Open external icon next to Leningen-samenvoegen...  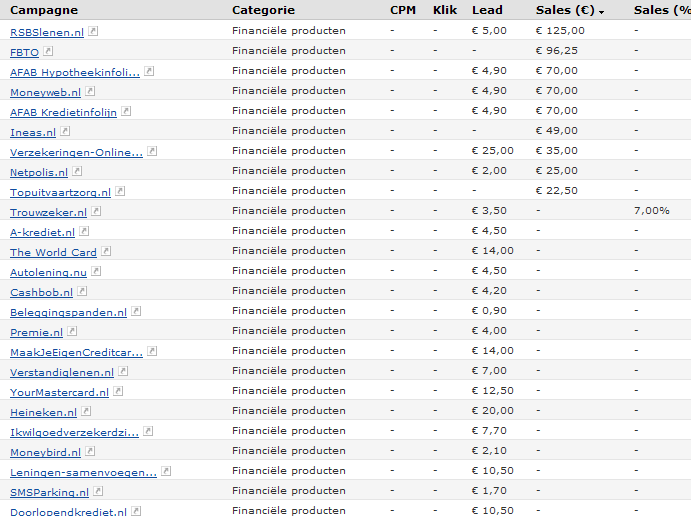click(166, 471)
